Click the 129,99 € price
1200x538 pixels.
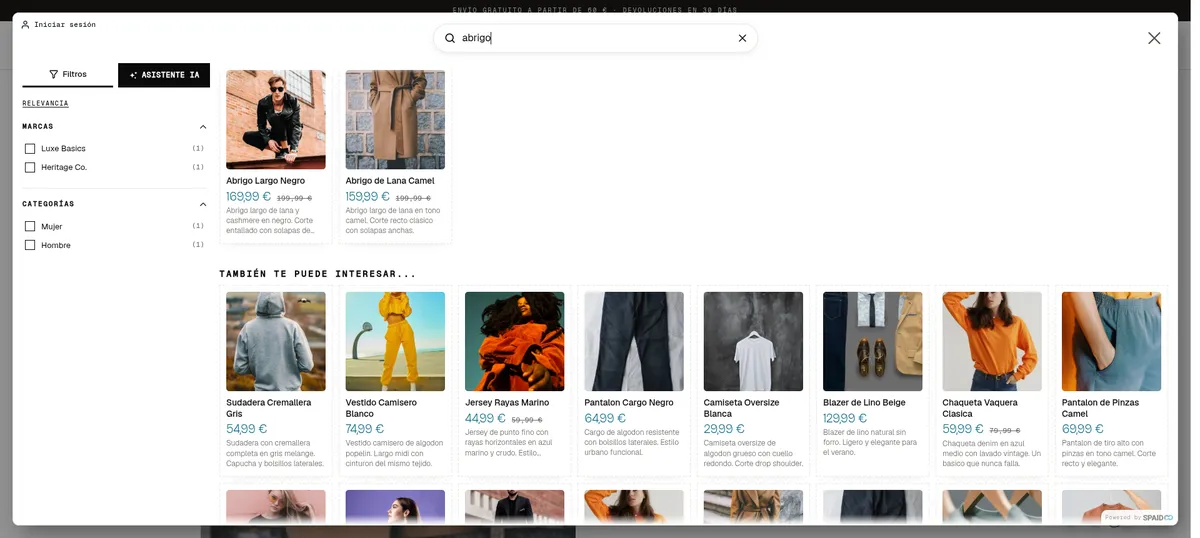click(845, 419)
